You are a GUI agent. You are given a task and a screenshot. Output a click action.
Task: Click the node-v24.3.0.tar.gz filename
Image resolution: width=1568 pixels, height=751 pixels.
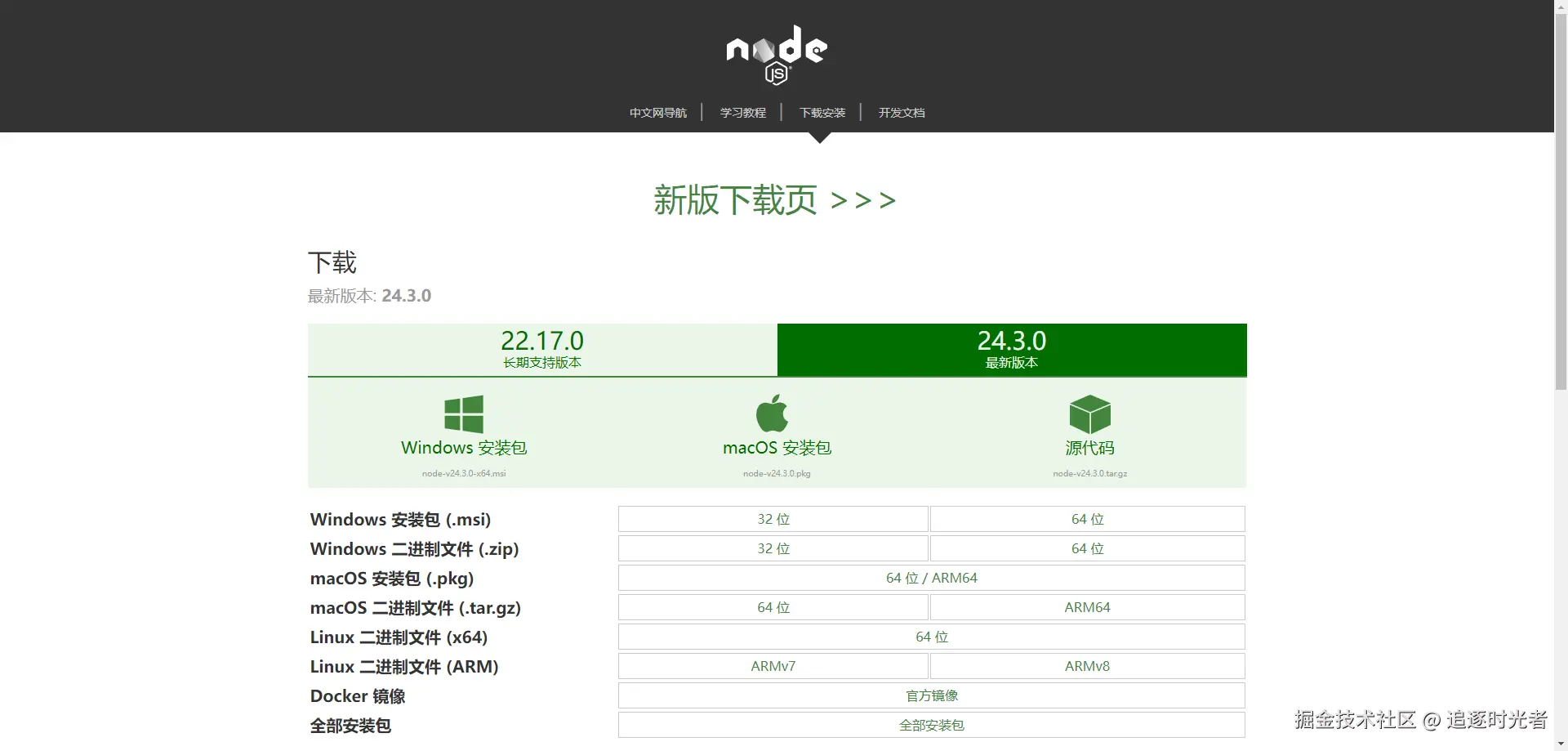click(x=1090, y=473)
